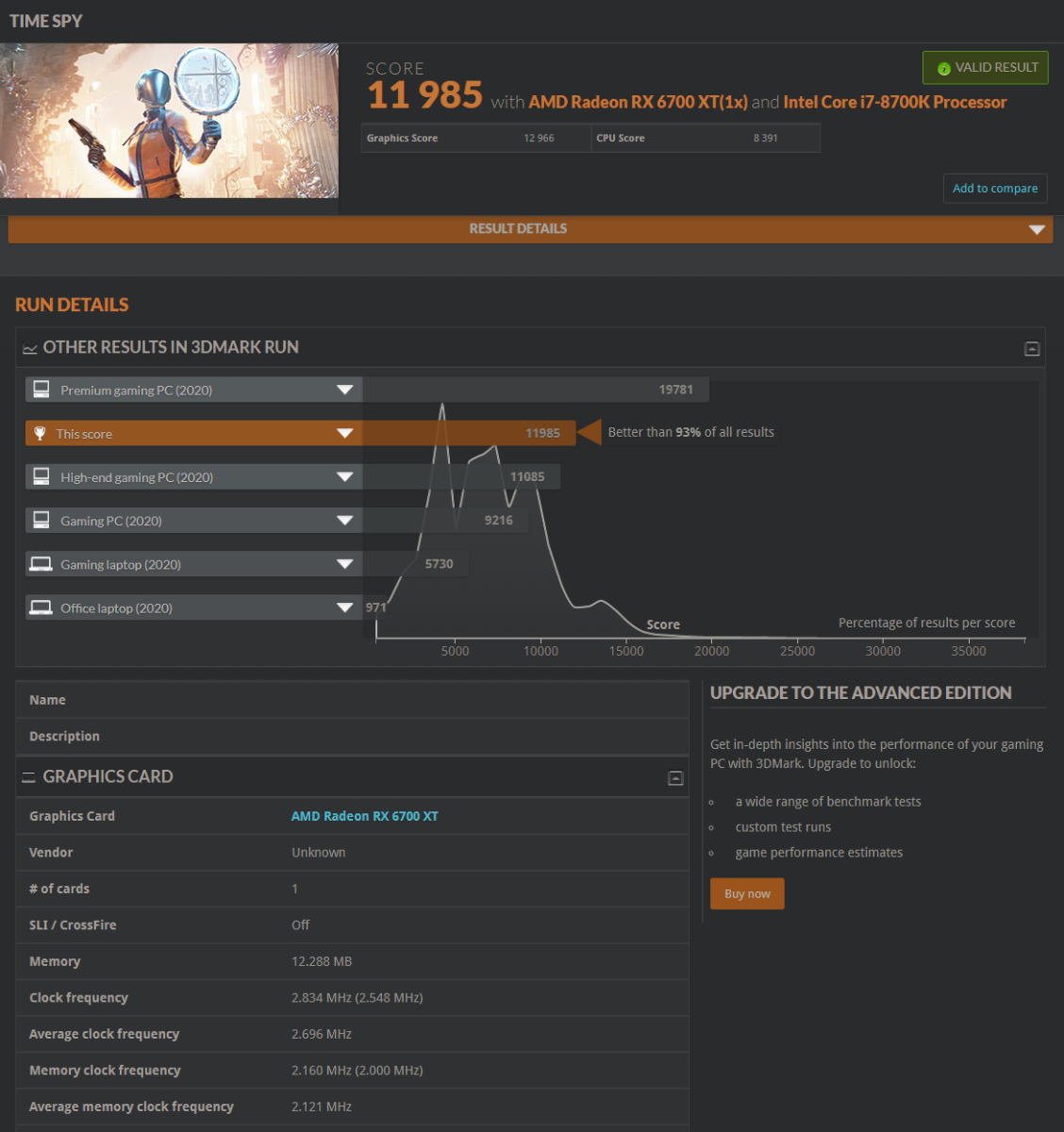This screenshot has width=1064, height=1132.
Task: Click the Run Details heading
Action: pos(72,305)
